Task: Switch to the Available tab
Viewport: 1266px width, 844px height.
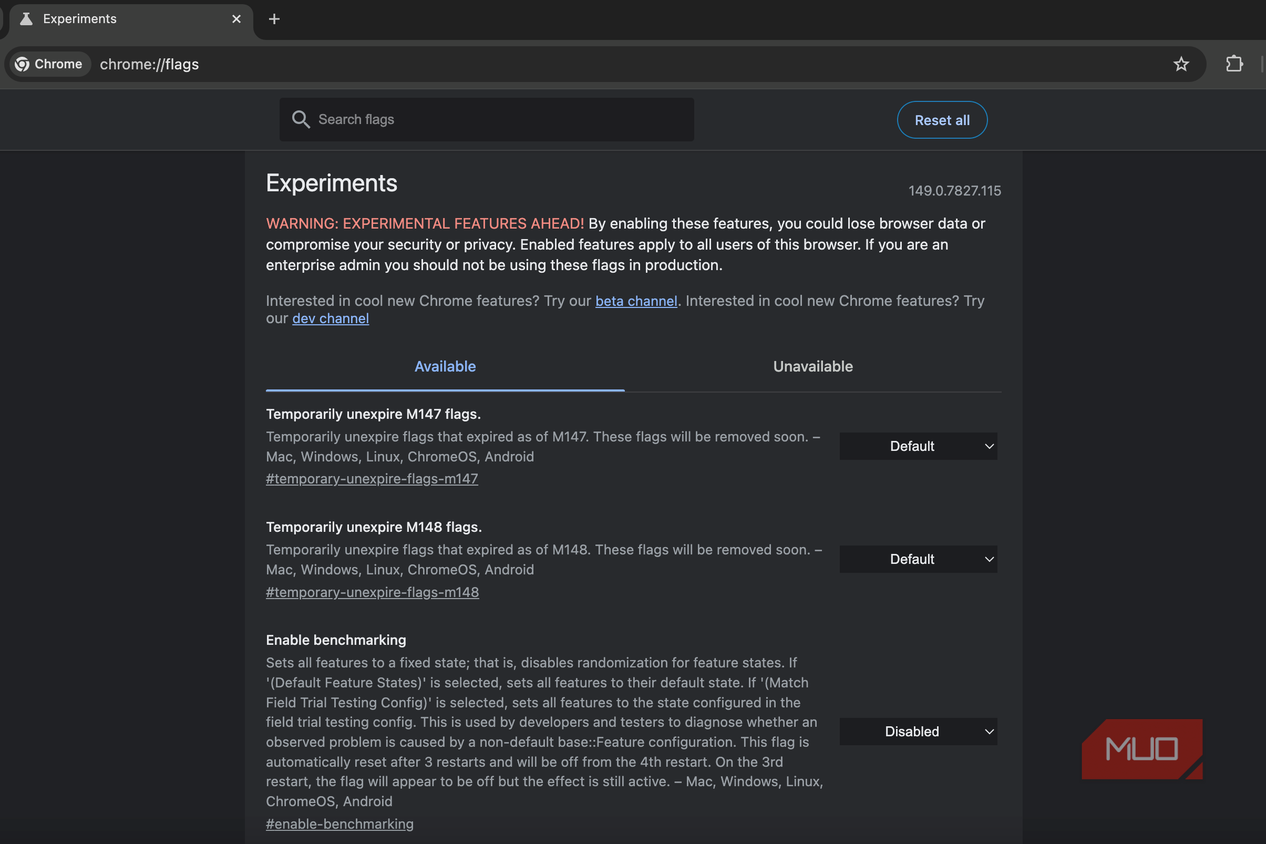Action: (x=445, y=367)
